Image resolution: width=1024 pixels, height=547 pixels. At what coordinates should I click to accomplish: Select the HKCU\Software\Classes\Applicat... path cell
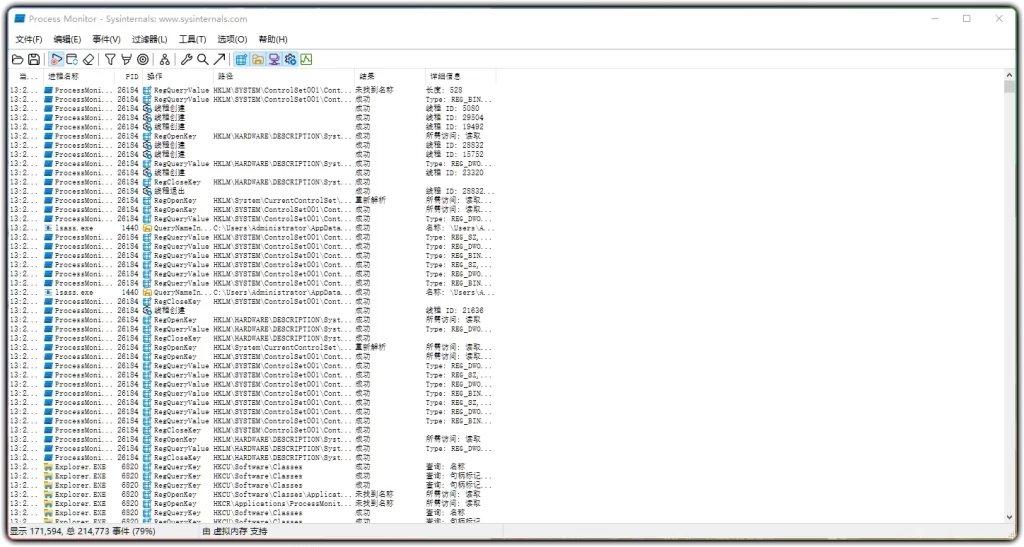tap(282, 494)
